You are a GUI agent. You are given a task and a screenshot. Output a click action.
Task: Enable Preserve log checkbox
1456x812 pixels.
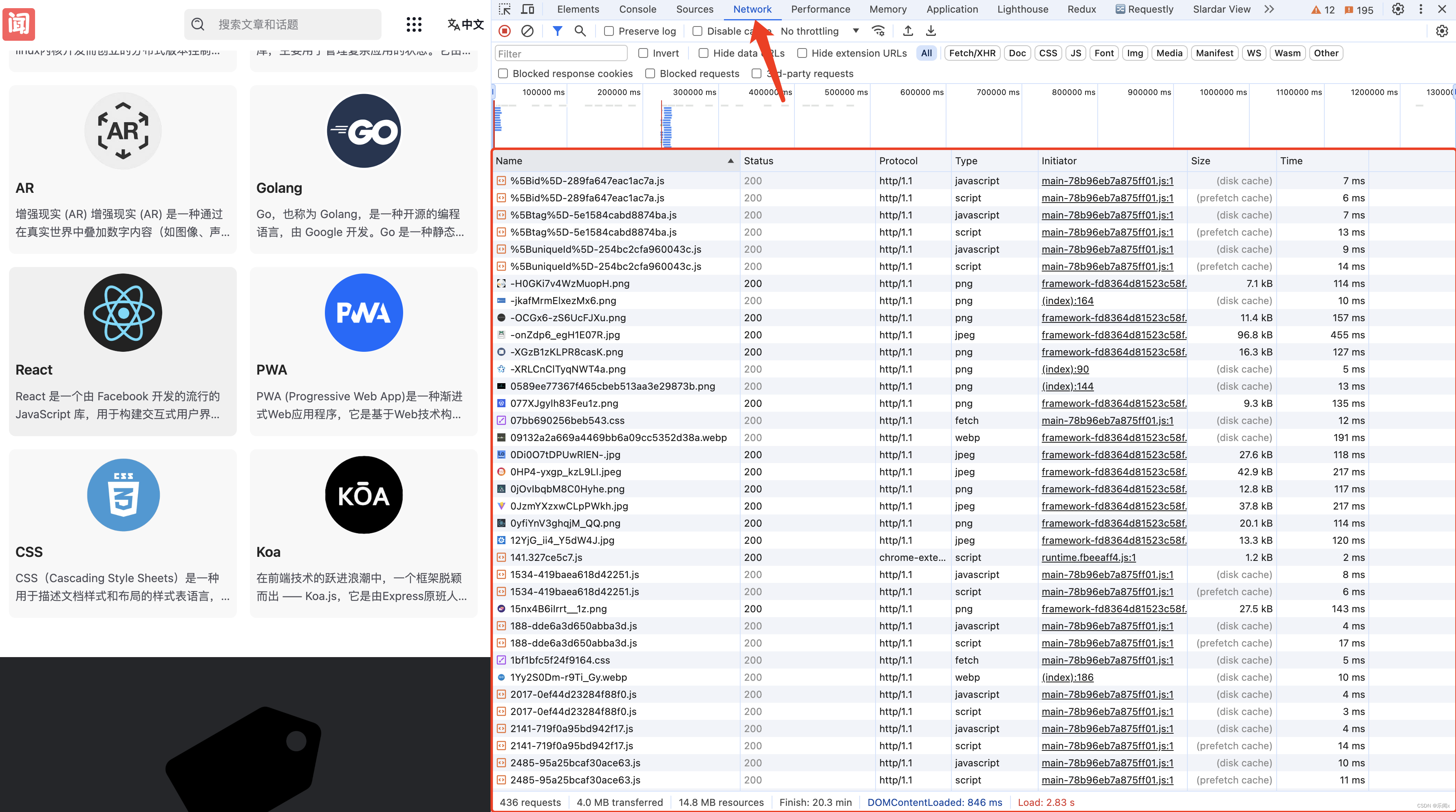pyautogui.click(x=609, y=31)
